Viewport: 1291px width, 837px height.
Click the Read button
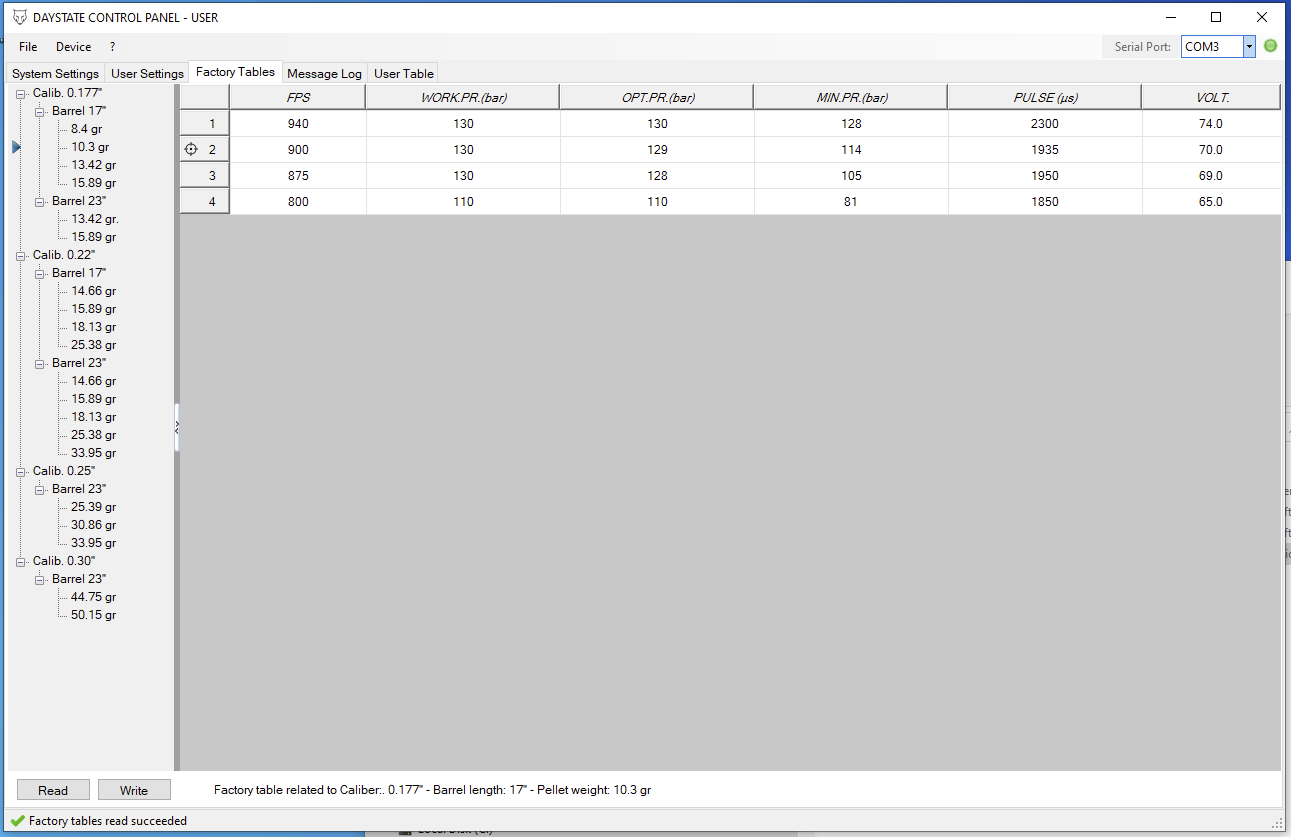53,790
